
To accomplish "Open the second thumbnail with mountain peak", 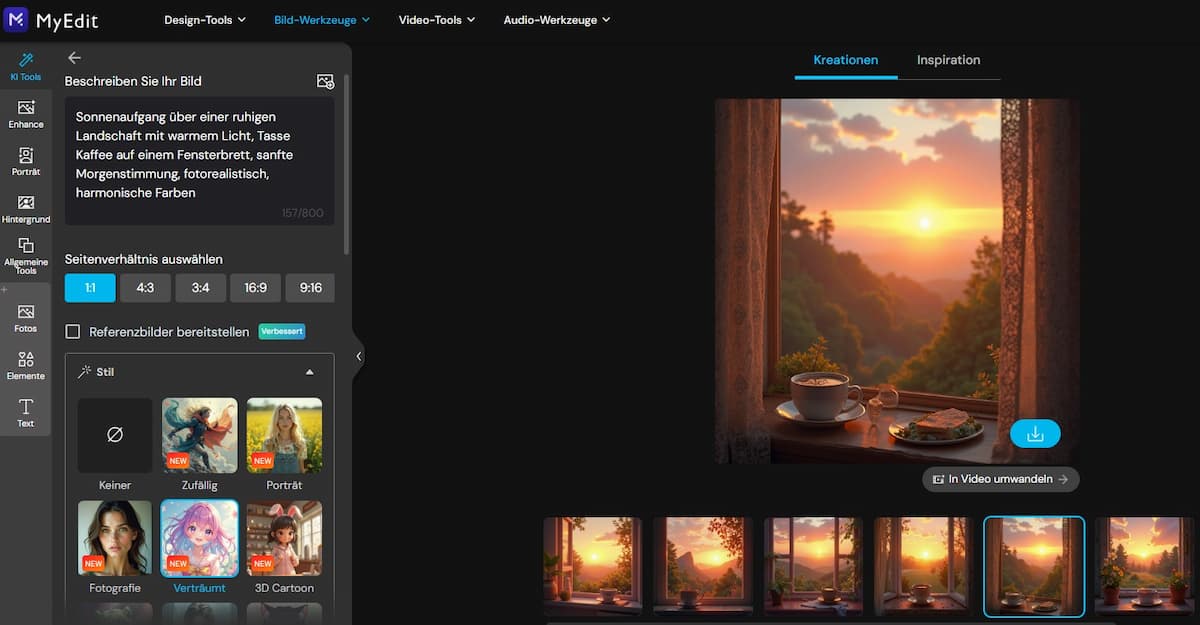I will pos(702,566).
